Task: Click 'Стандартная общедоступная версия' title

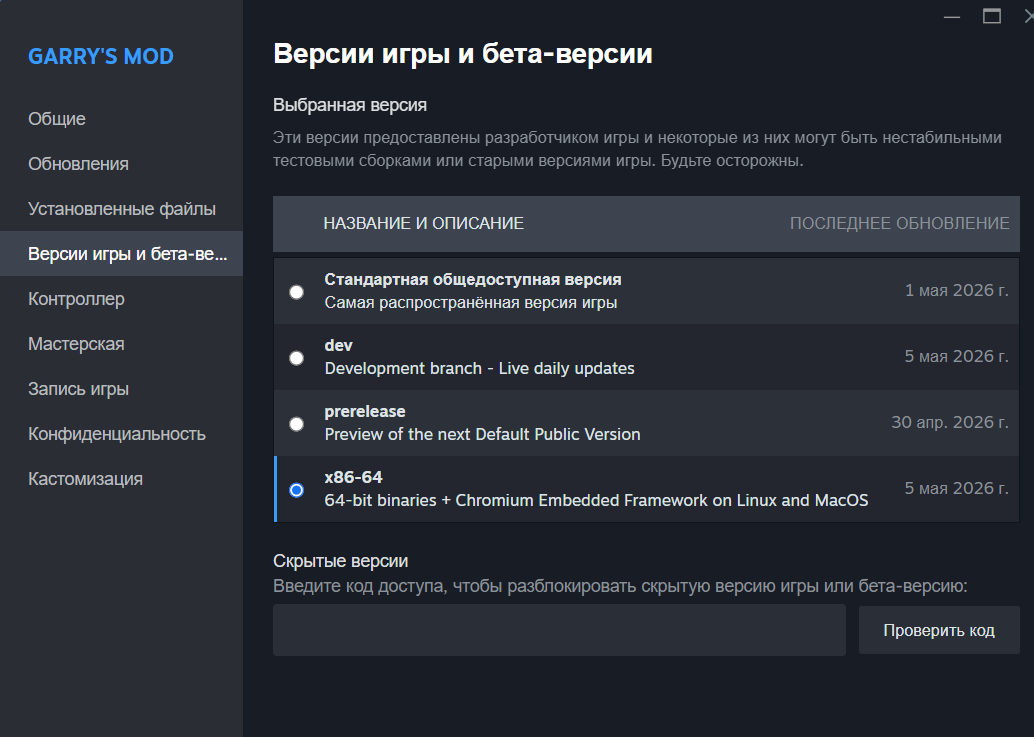Action: (473, 280)
